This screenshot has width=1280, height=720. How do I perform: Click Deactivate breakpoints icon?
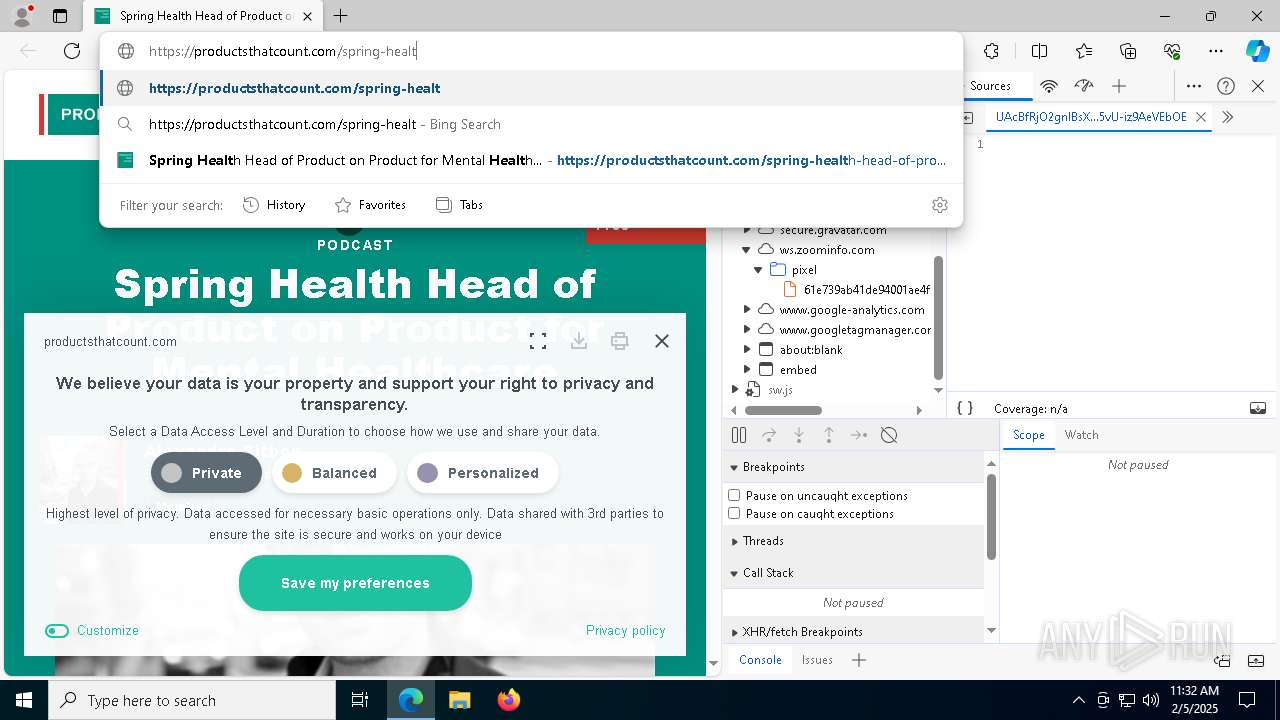(x=889, y=435)
